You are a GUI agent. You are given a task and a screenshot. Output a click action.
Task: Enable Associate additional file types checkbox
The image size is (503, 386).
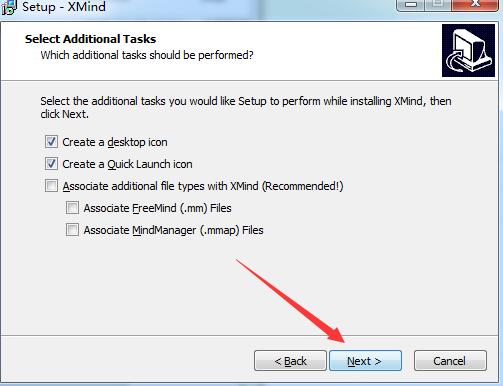click(51, 186)
